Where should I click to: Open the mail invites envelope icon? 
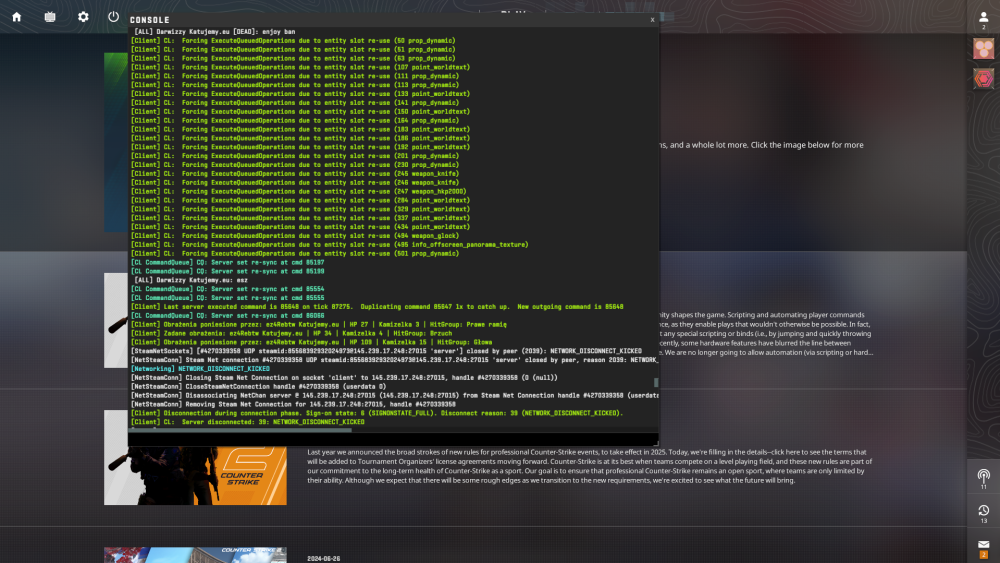click(983, 548)
